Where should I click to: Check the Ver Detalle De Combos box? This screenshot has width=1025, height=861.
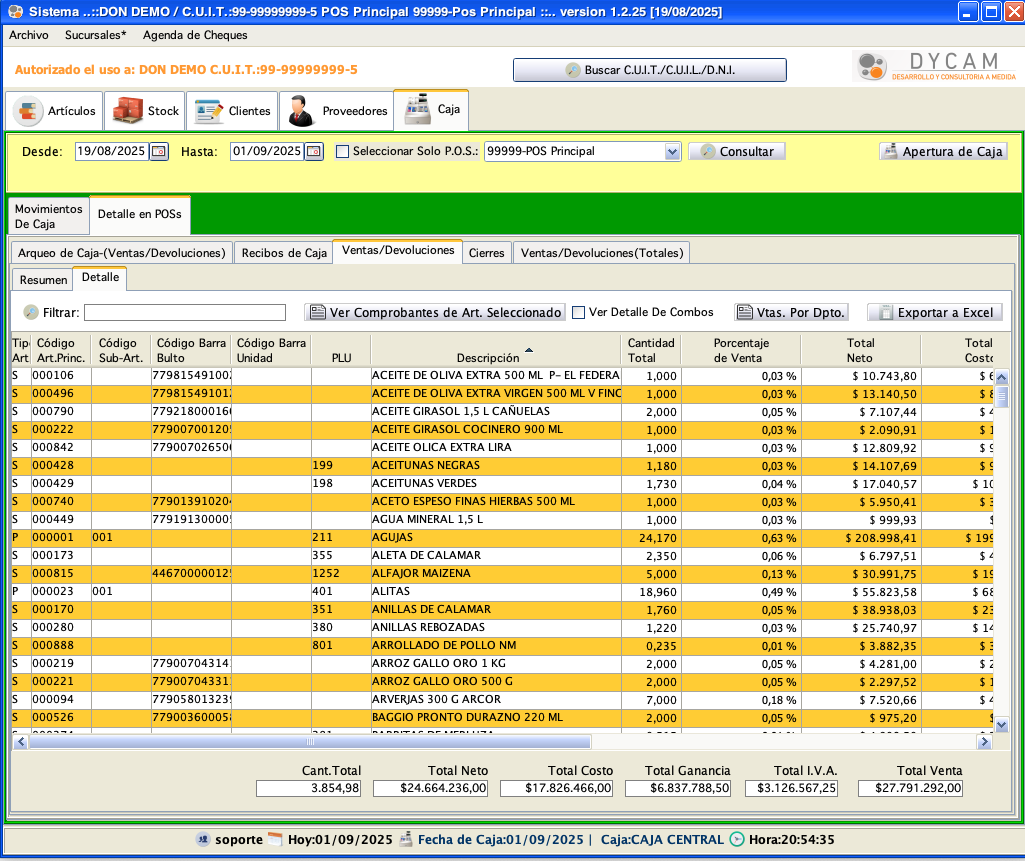click(579, 313)
